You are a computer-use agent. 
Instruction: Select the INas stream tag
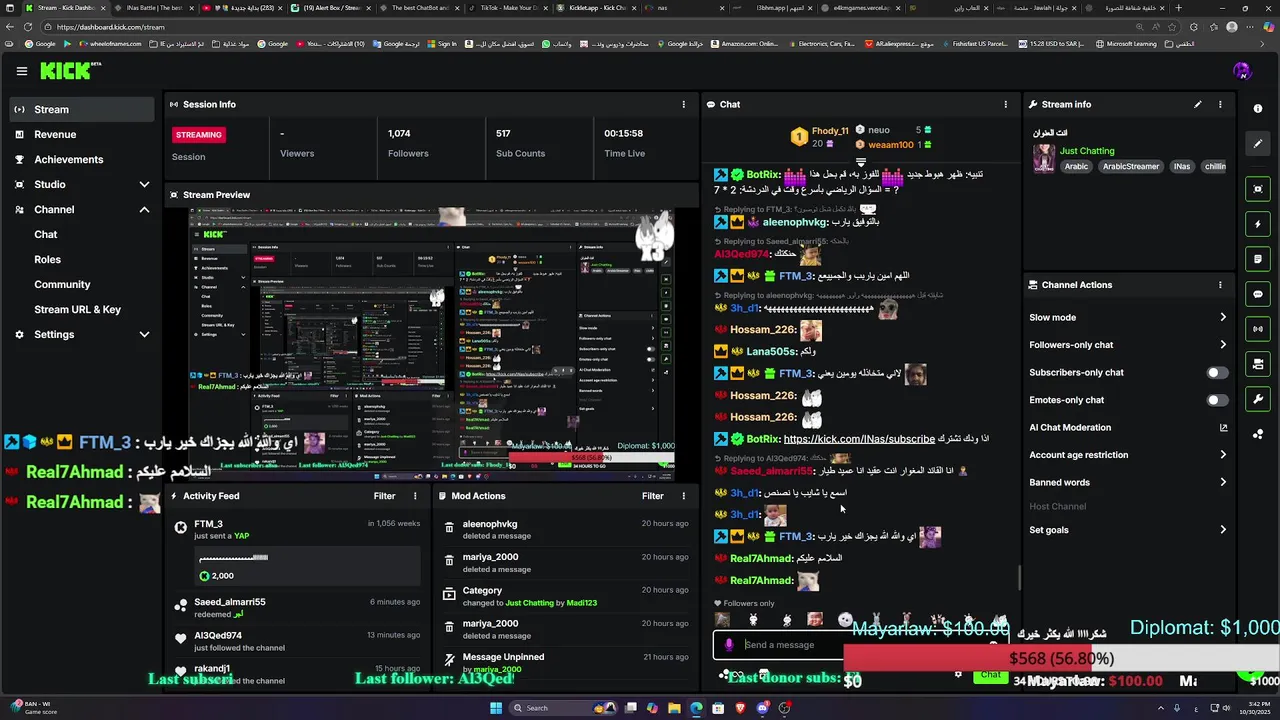(1182, 167)
